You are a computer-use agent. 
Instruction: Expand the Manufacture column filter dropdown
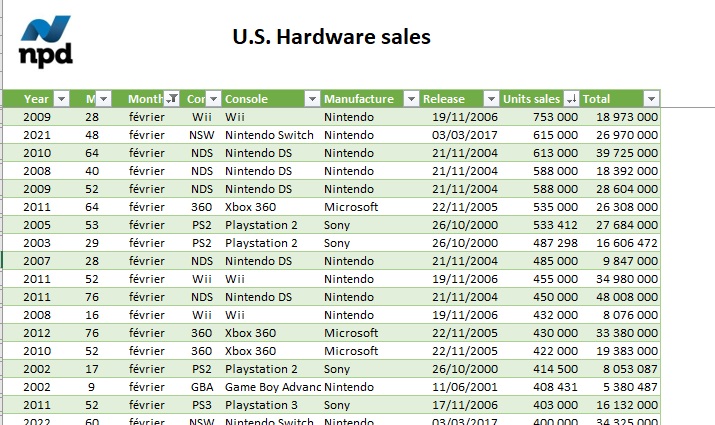(411, 98)
